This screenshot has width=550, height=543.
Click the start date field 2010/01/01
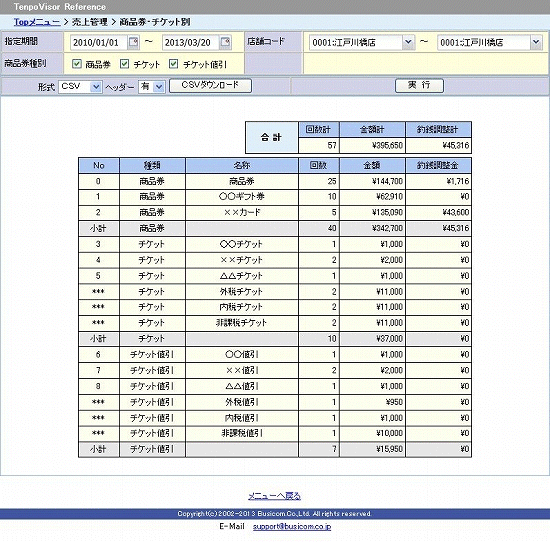pyautogui.click(x=99, y=42)
